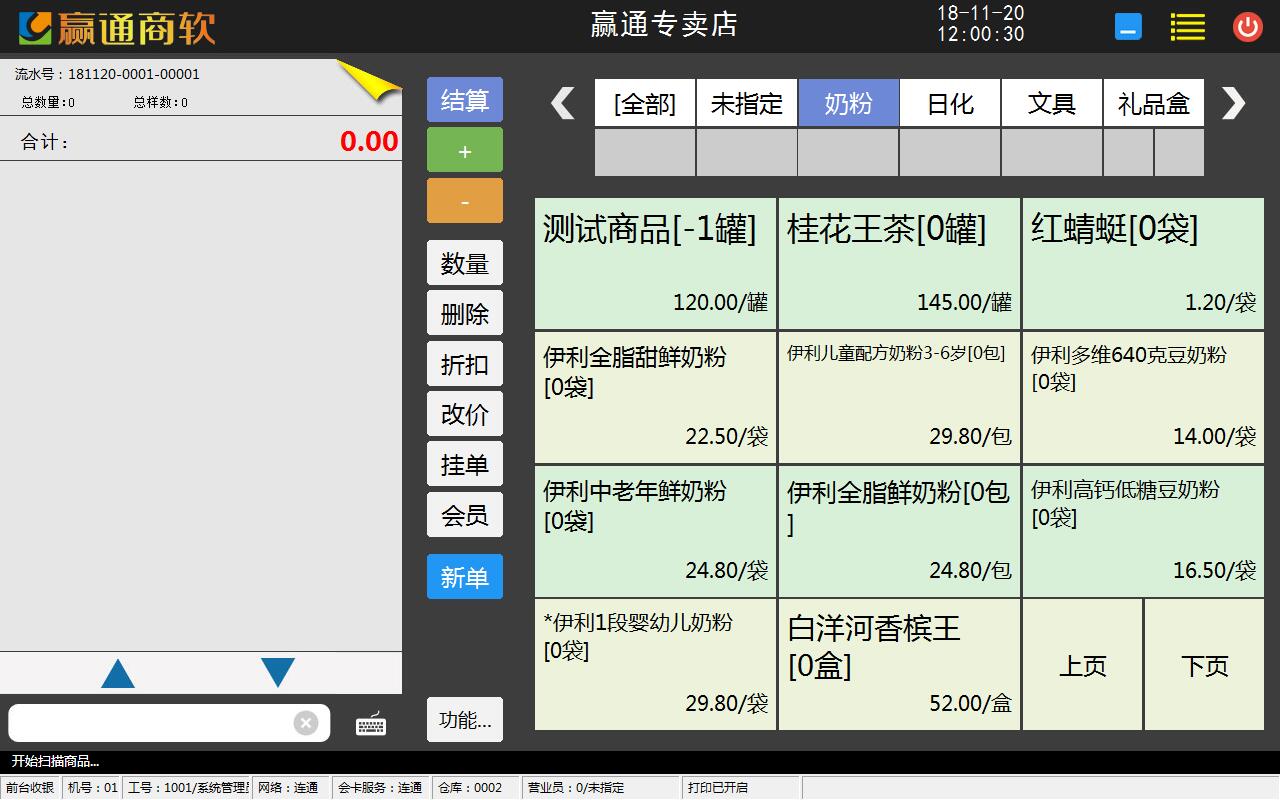Screen dimensions: 1280x800
Task: Open the on-screen keyboard icon
Action: [x=371, y=723]
